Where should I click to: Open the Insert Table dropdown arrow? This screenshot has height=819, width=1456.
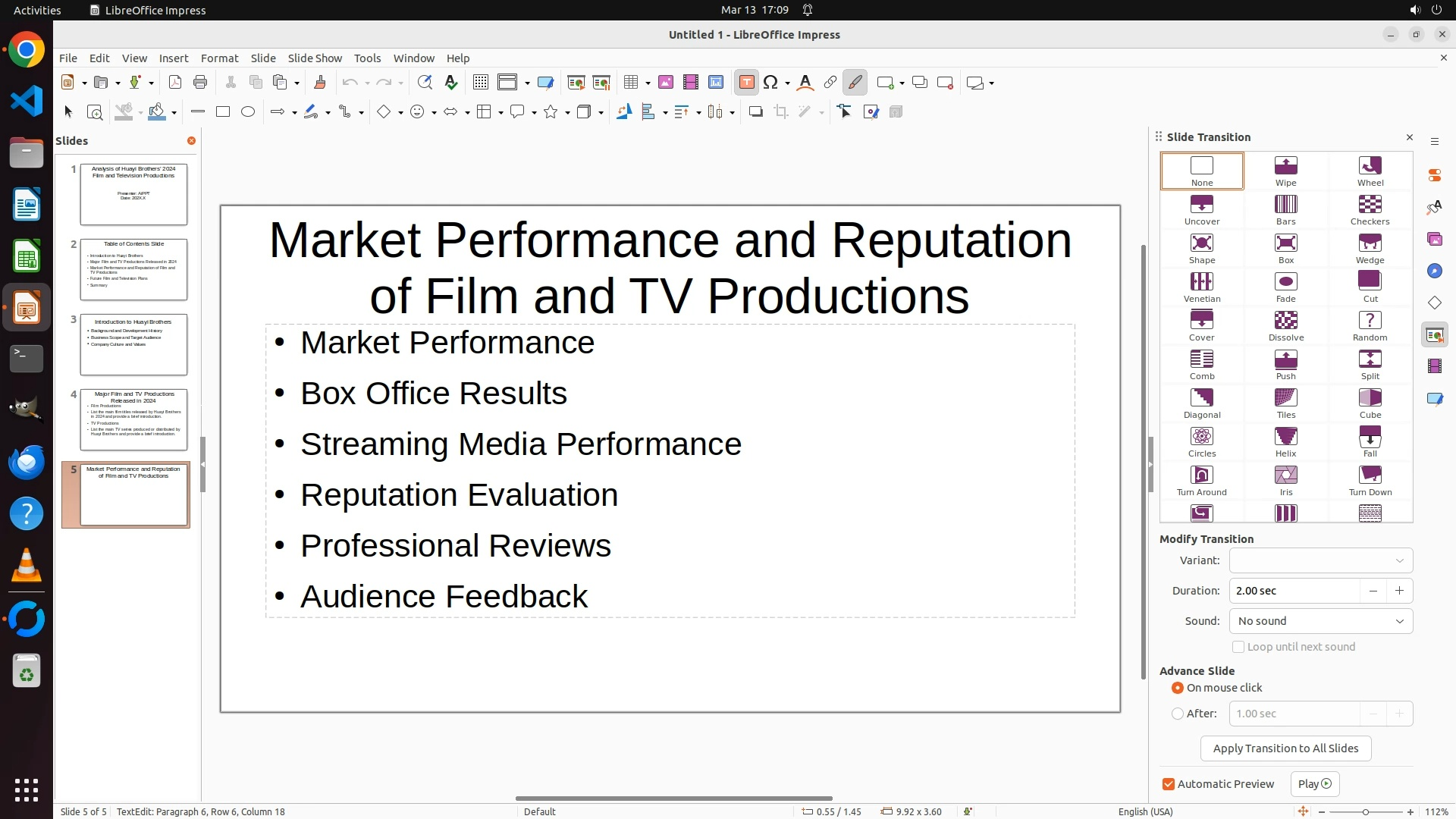[648, 83]
